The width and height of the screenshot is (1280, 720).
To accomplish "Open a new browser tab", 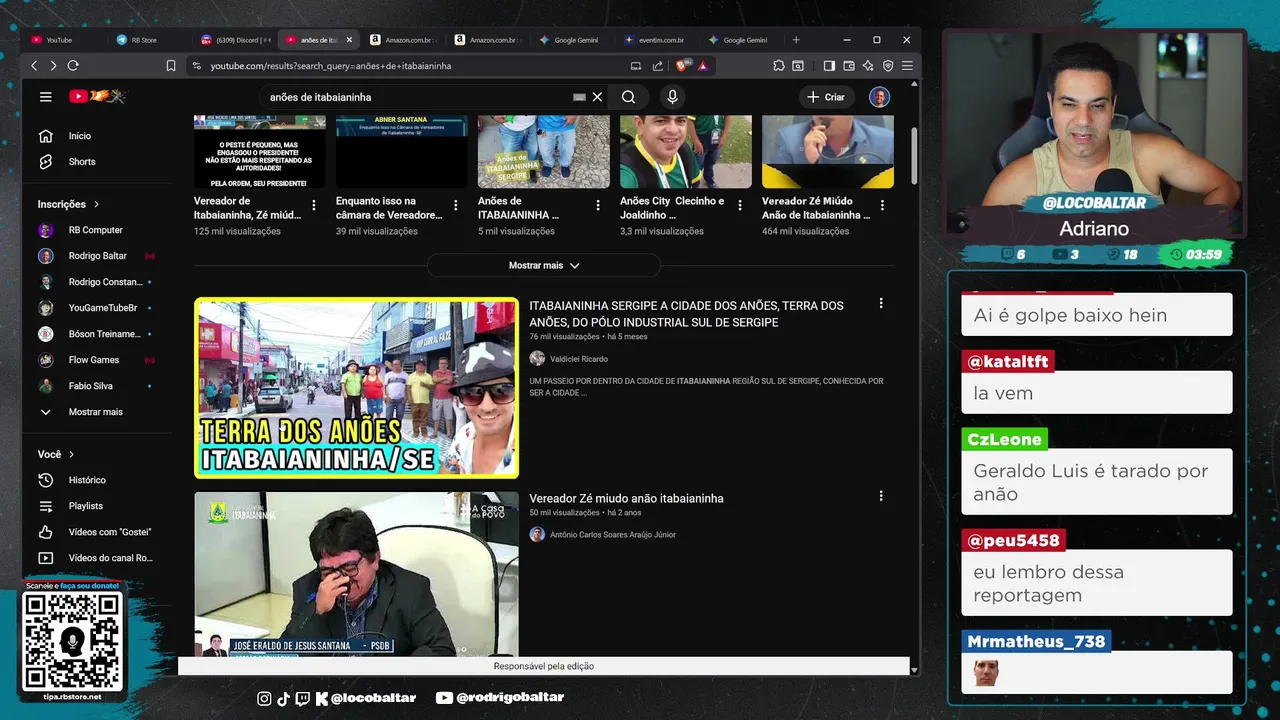I will tap(796, 40).
